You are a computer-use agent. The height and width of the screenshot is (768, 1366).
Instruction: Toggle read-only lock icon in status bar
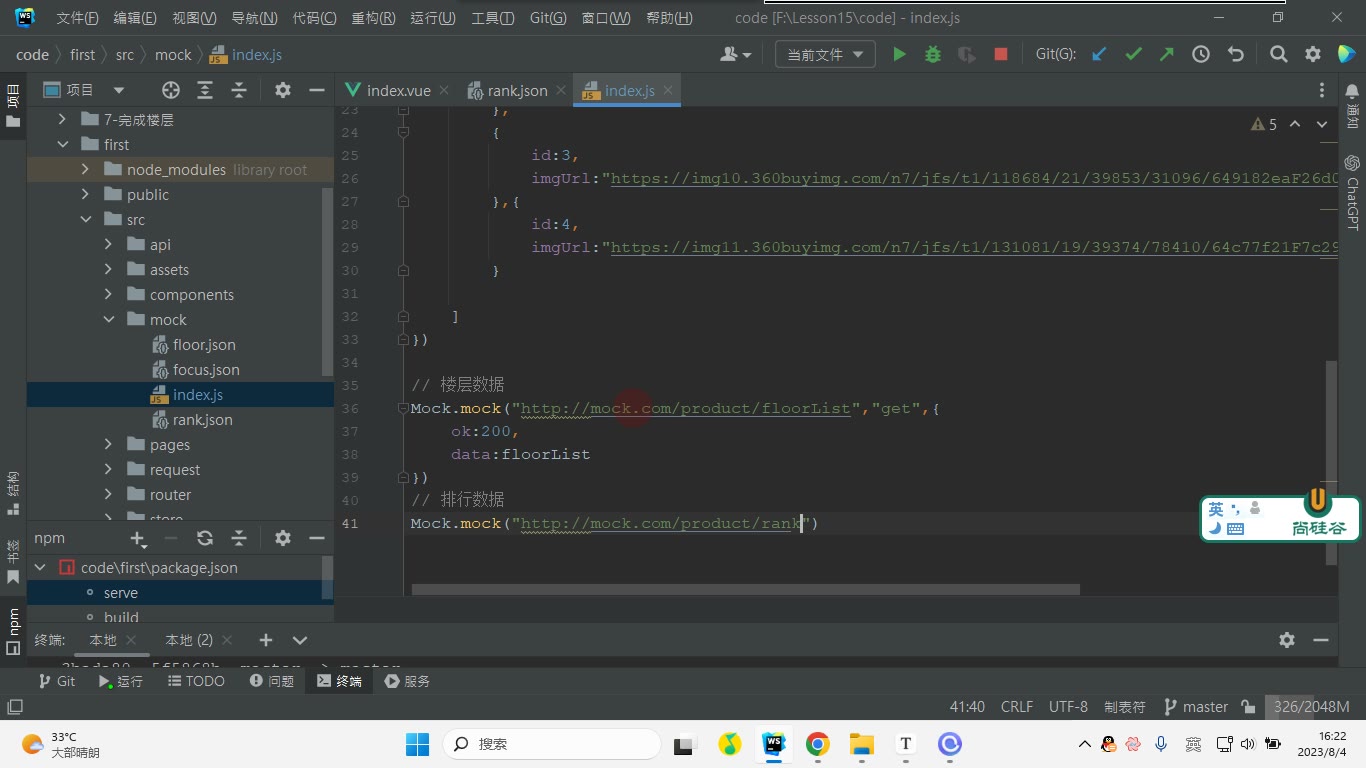(x=1248, y=707)
